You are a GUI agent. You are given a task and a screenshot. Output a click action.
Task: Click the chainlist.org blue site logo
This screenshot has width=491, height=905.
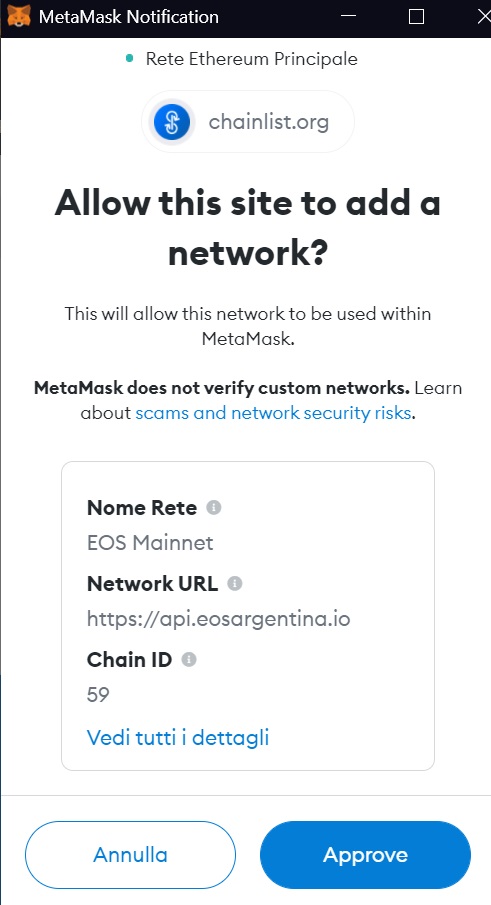coord(172,122)
